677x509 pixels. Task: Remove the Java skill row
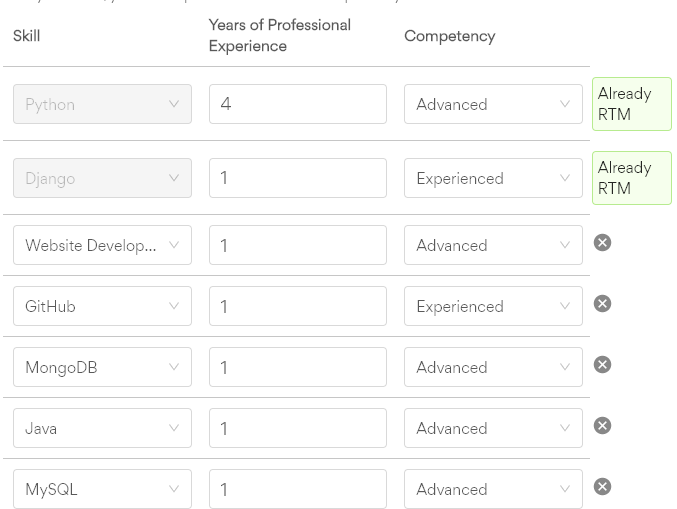pyautogui.click(x=602, y=426)
